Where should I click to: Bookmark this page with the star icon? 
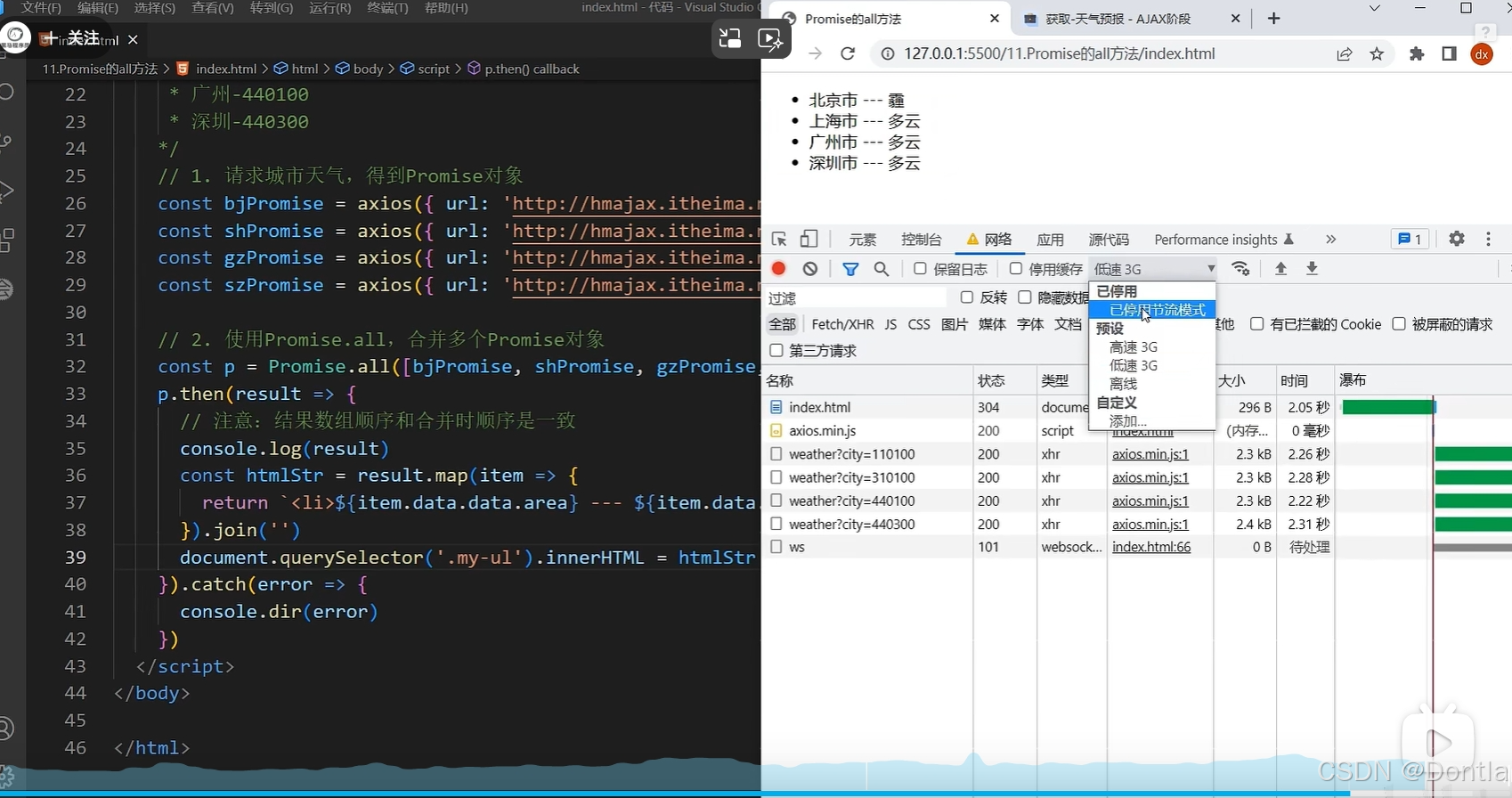coord(1377,54)
